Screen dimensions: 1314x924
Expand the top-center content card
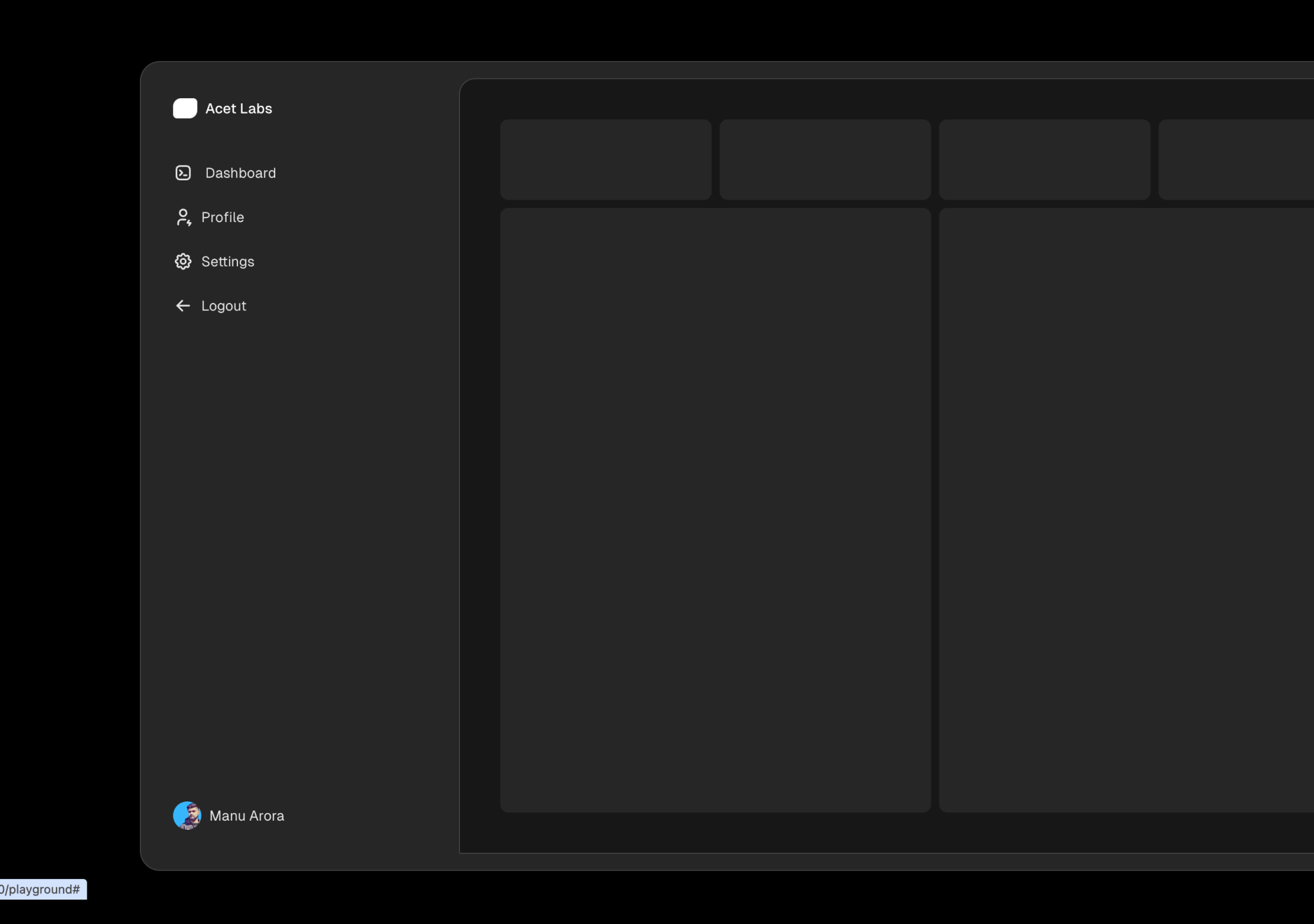(x=824, y=157)
